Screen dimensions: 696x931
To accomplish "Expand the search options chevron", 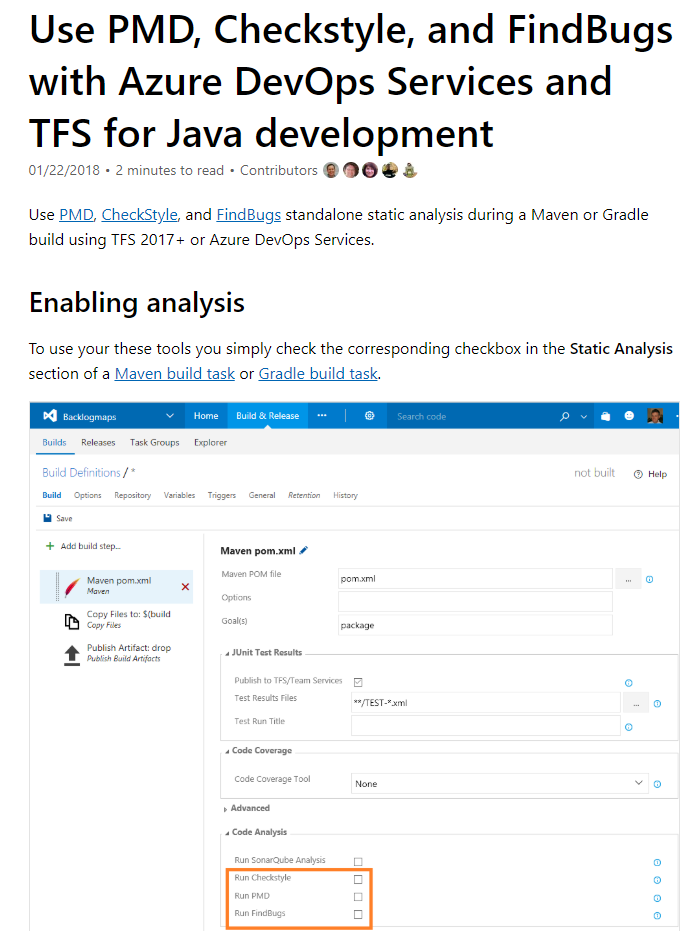I will point(584,417).
